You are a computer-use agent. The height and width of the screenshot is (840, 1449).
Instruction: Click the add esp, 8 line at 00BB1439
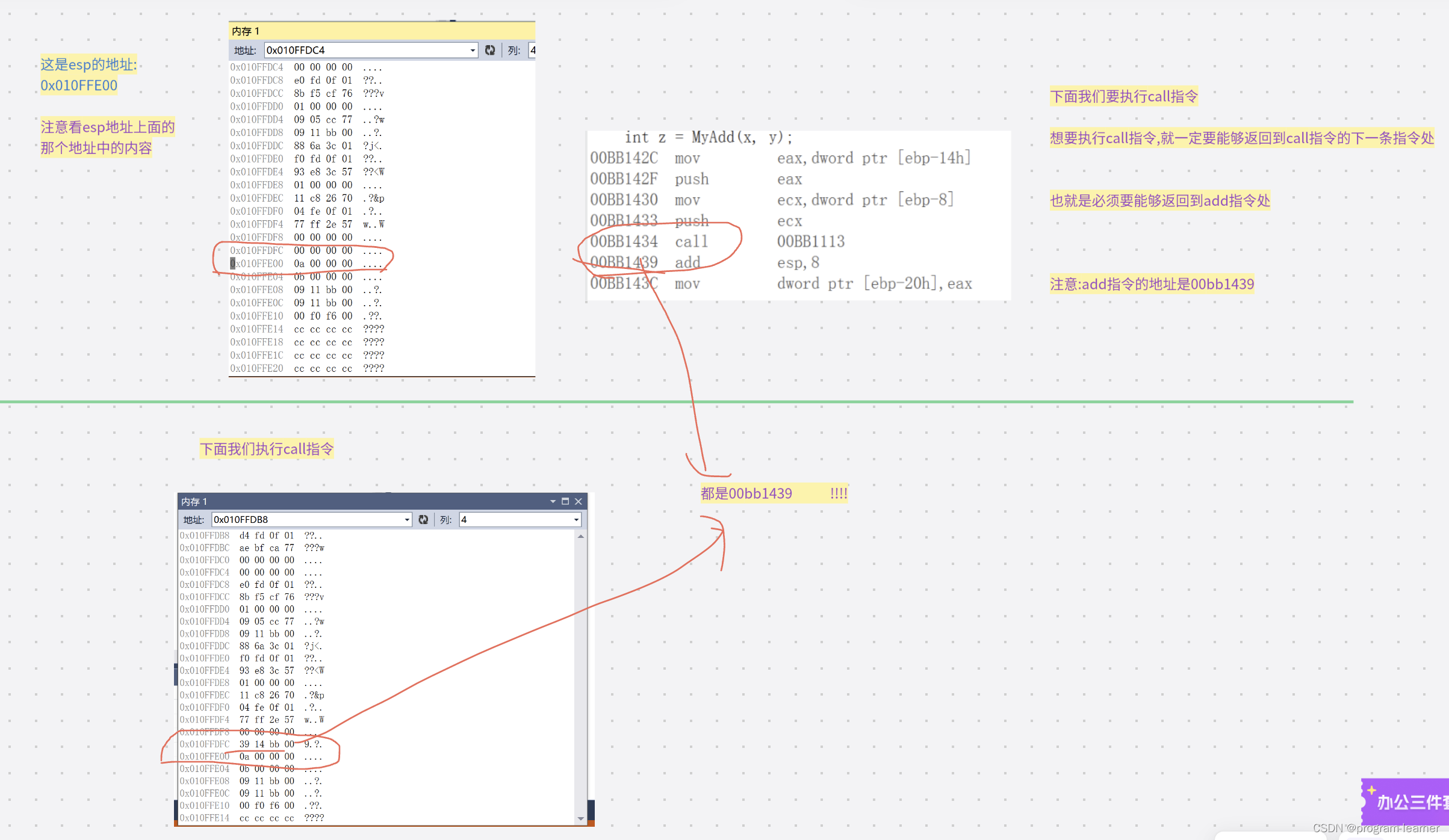tap(705, 263)
